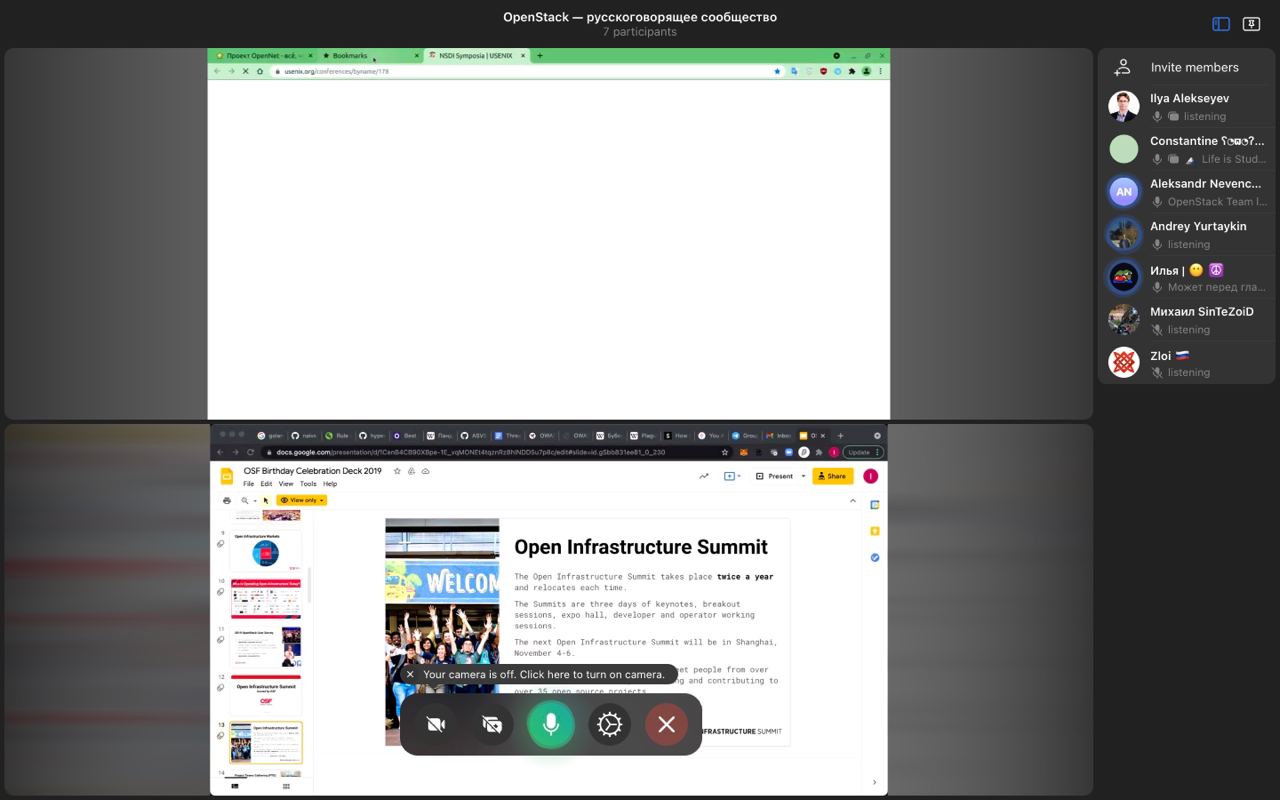Click Zloi's red-pattern avatar
Screen dimensions: 1280x800
pos(1124,362)
